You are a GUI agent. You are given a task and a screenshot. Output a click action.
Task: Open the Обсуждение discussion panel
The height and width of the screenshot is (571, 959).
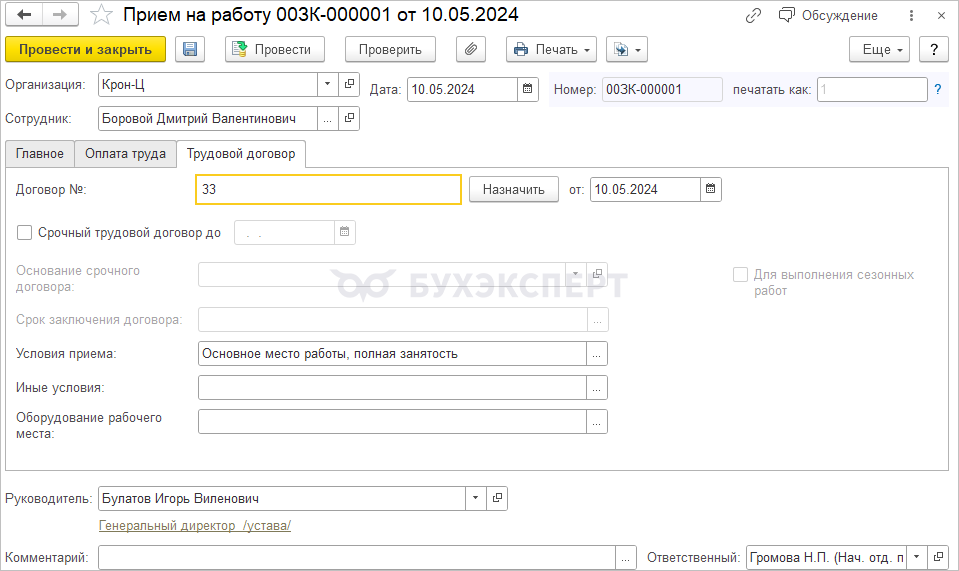[828, 16]
